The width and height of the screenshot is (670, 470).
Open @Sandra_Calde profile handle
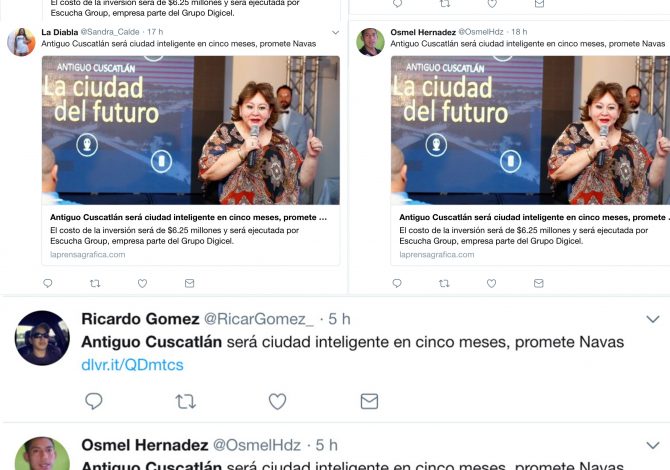tap(110, 32)
